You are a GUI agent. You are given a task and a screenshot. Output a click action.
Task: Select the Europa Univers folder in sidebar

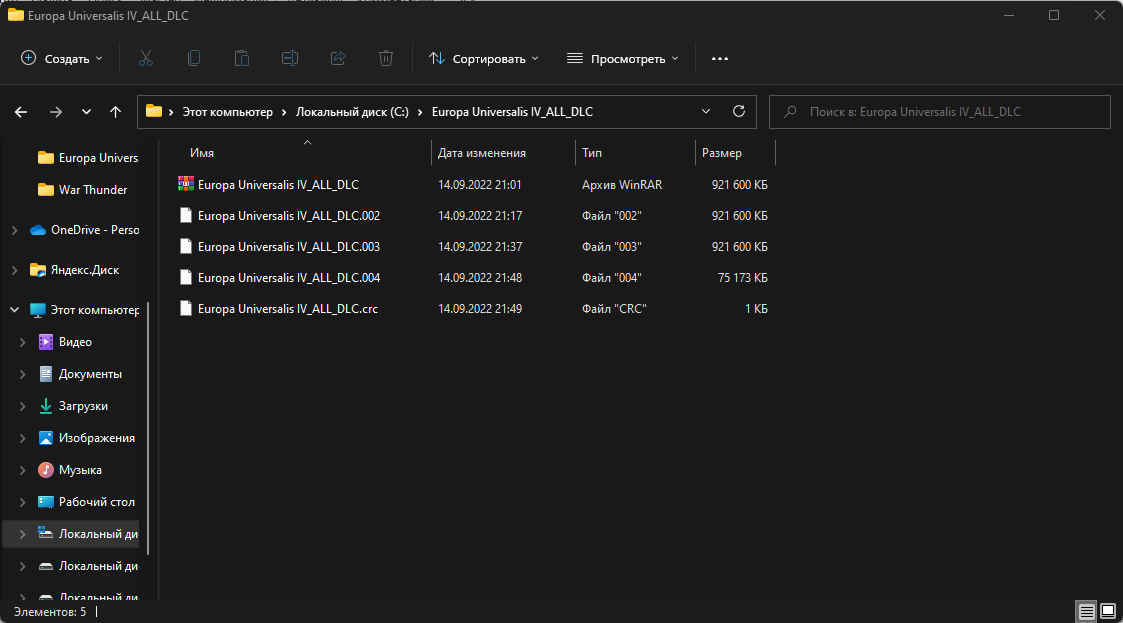pyautogui.click(x=88, y=158)
